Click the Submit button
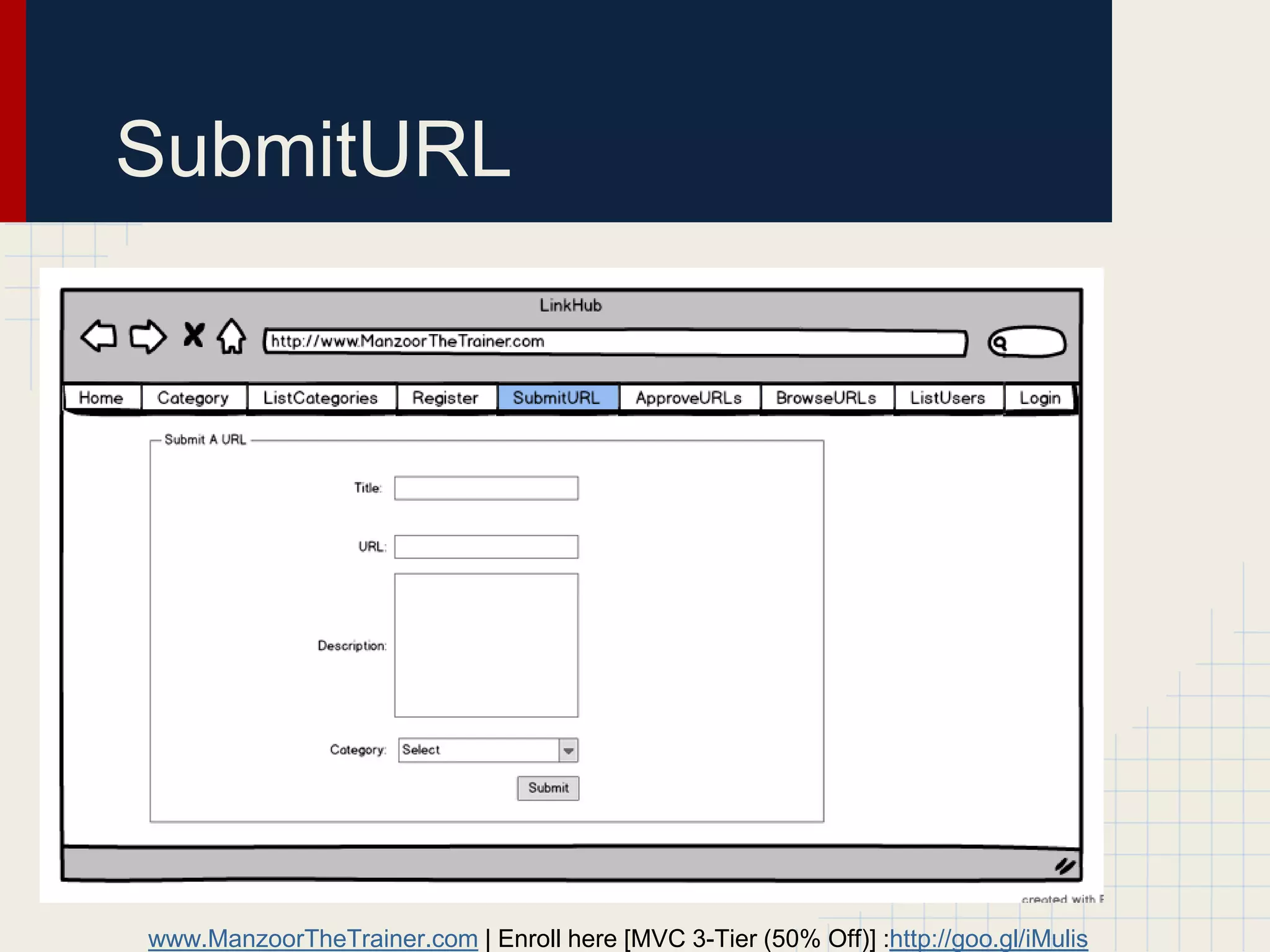 point(548,788)
